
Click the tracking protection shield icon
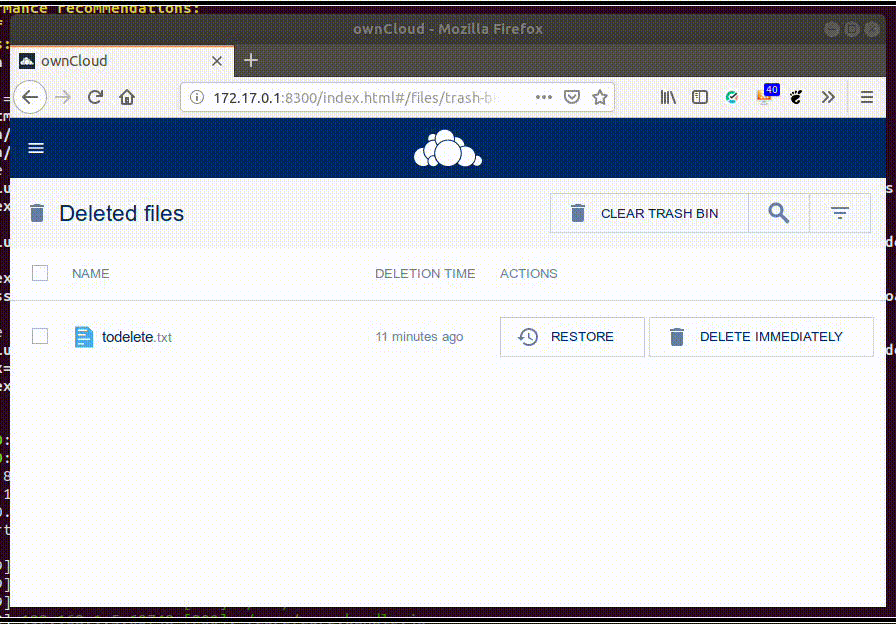pyautogui.click(x=571, y=97)
